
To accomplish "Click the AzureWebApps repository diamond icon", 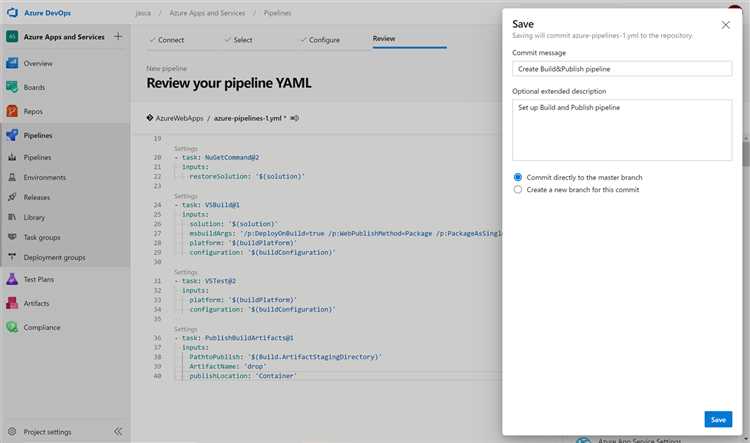I will (x=150, y=118).
